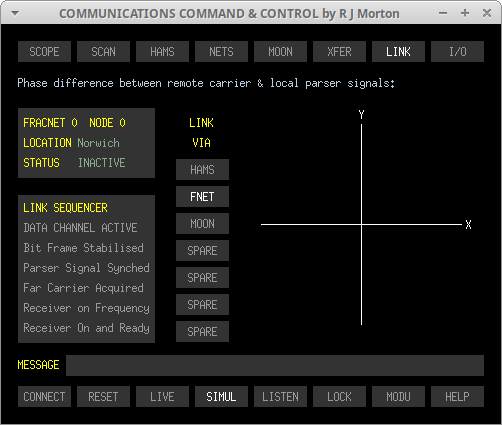Click the FRACNET 0 label
Screen dimensions: 502x425
pos(50,123)
